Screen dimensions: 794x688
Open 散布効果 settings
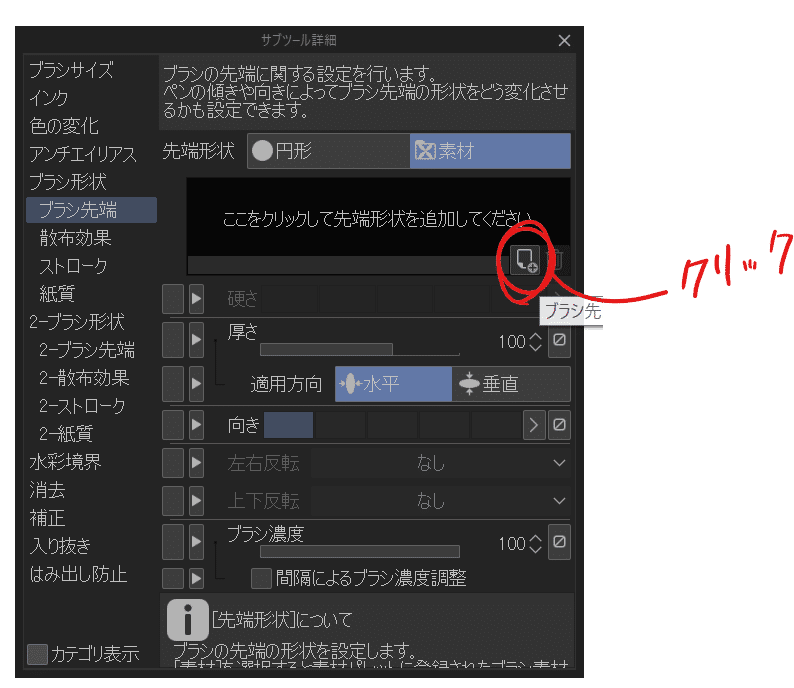pos(75,238)
